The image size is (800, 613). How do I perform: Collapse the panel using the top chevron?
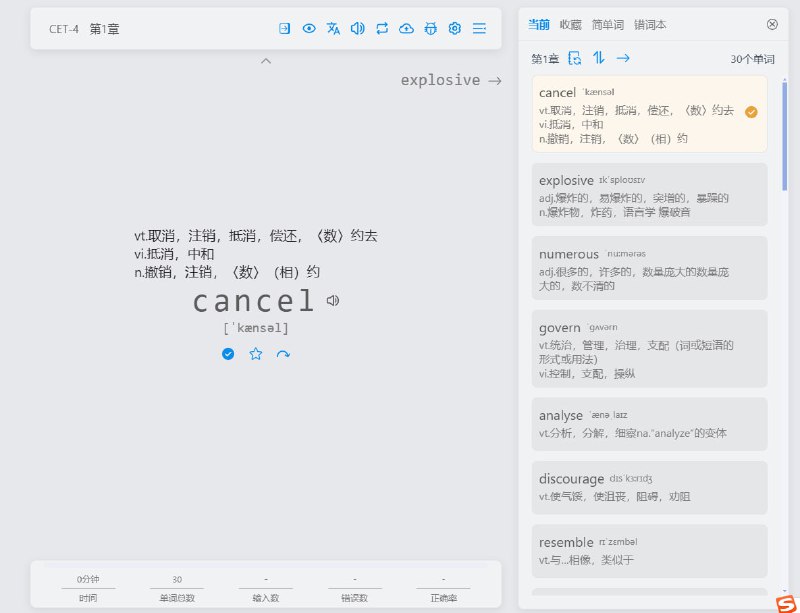266,61
